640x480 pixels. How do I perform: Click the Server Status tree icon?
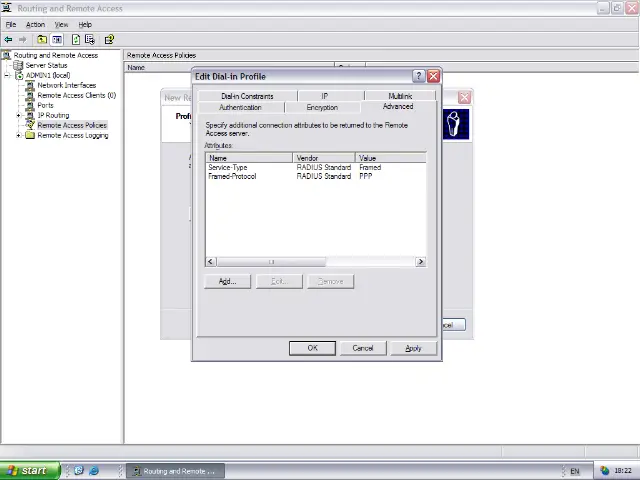click(x=18, y=65)
